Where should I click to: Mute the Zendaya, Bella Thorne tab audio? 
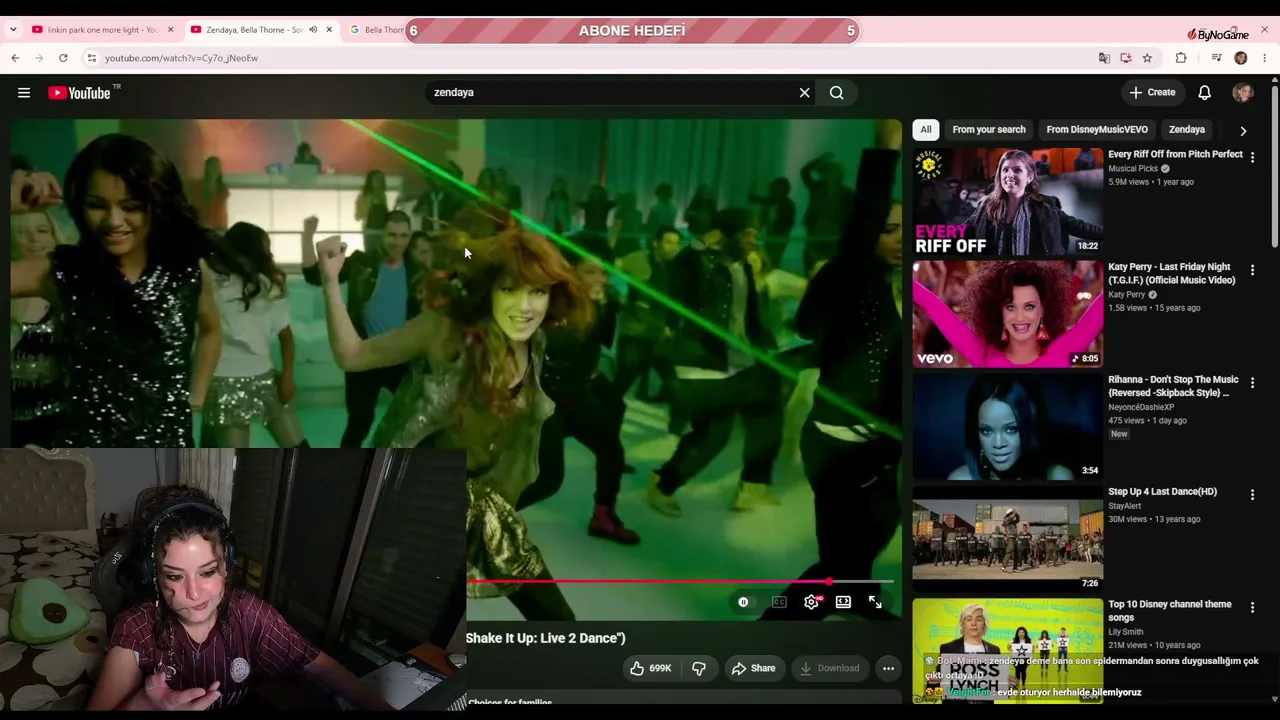click(x=313, y=30)
